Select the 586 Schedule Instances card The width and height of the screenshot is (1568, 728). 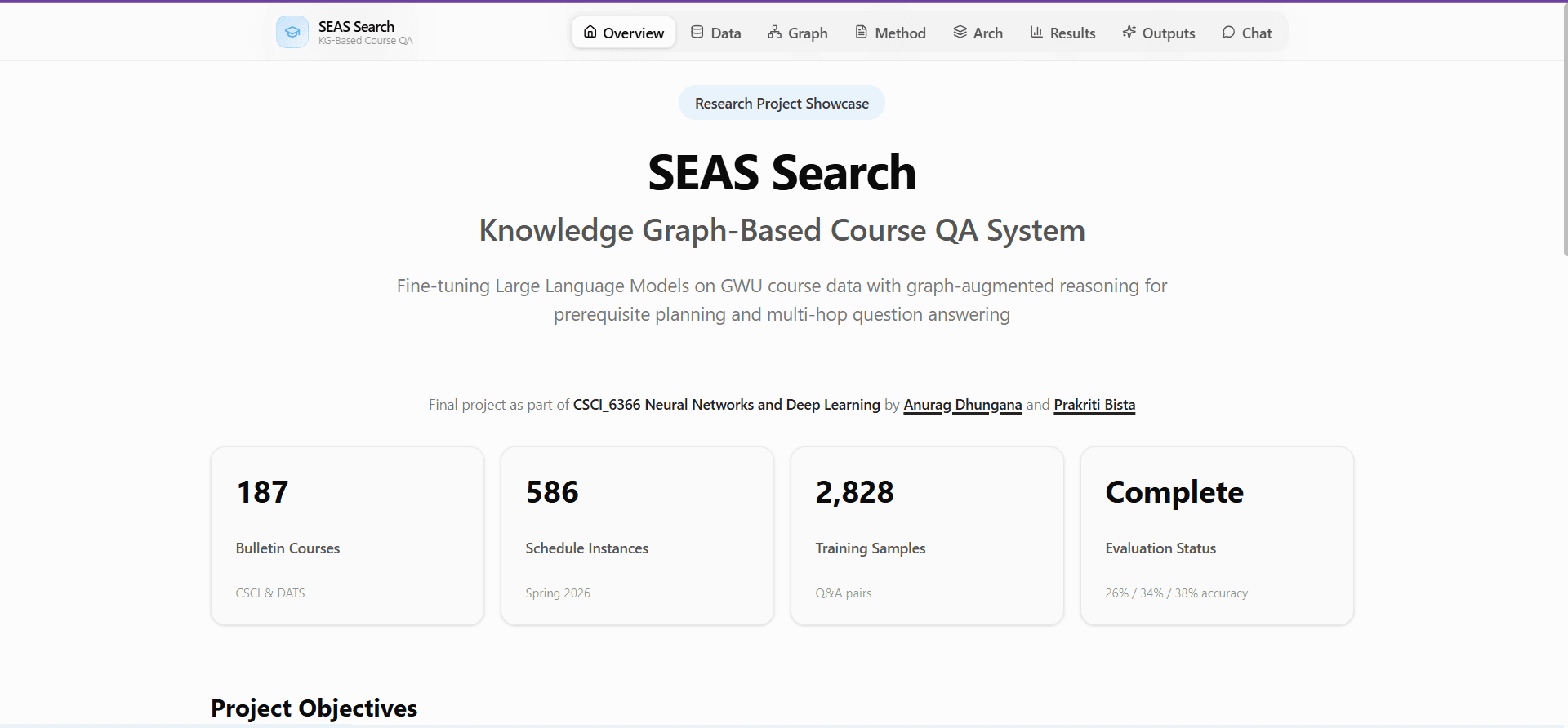click(x=637, y=535)
